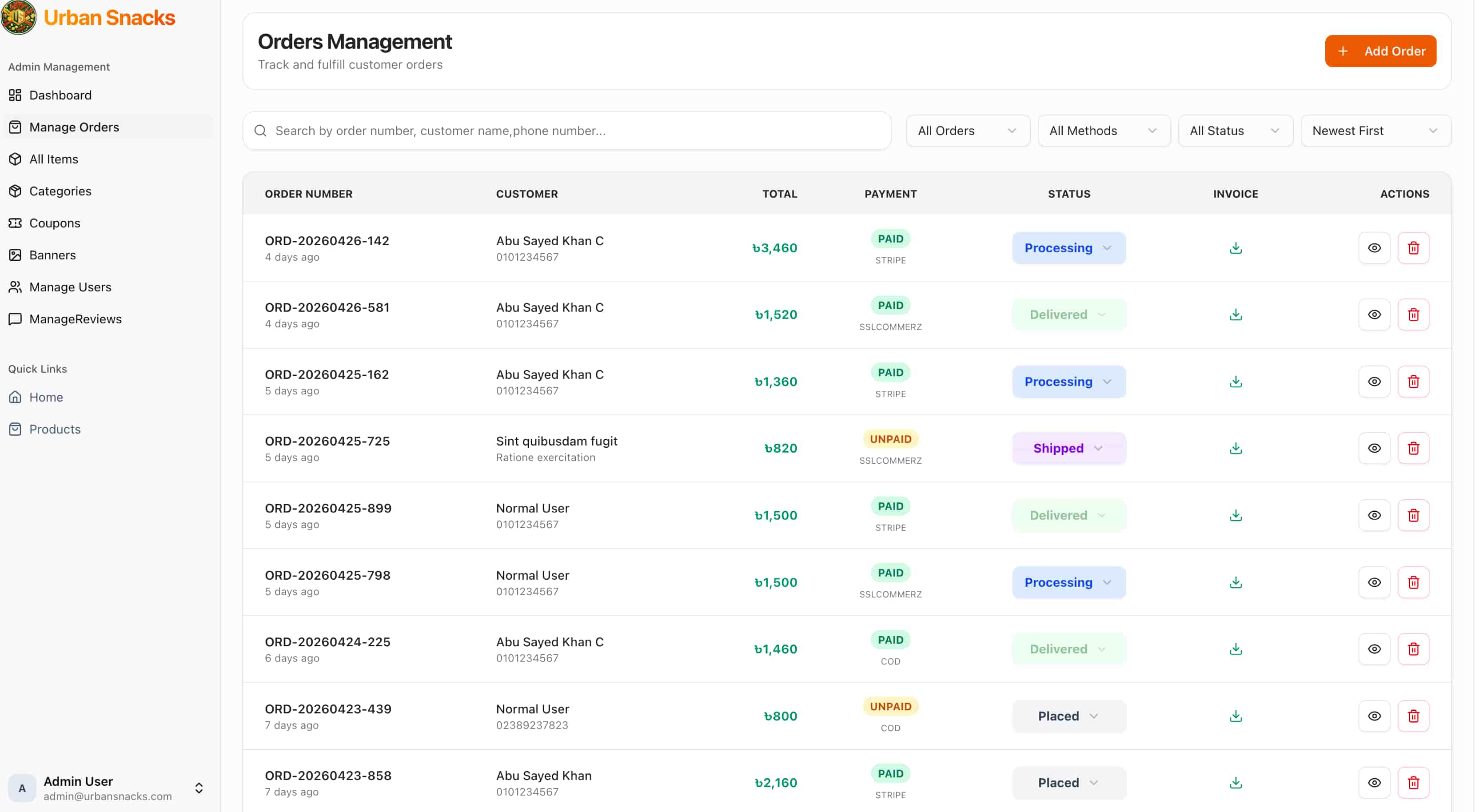
Task: Go to Products quick link
Action: (109, 429)
